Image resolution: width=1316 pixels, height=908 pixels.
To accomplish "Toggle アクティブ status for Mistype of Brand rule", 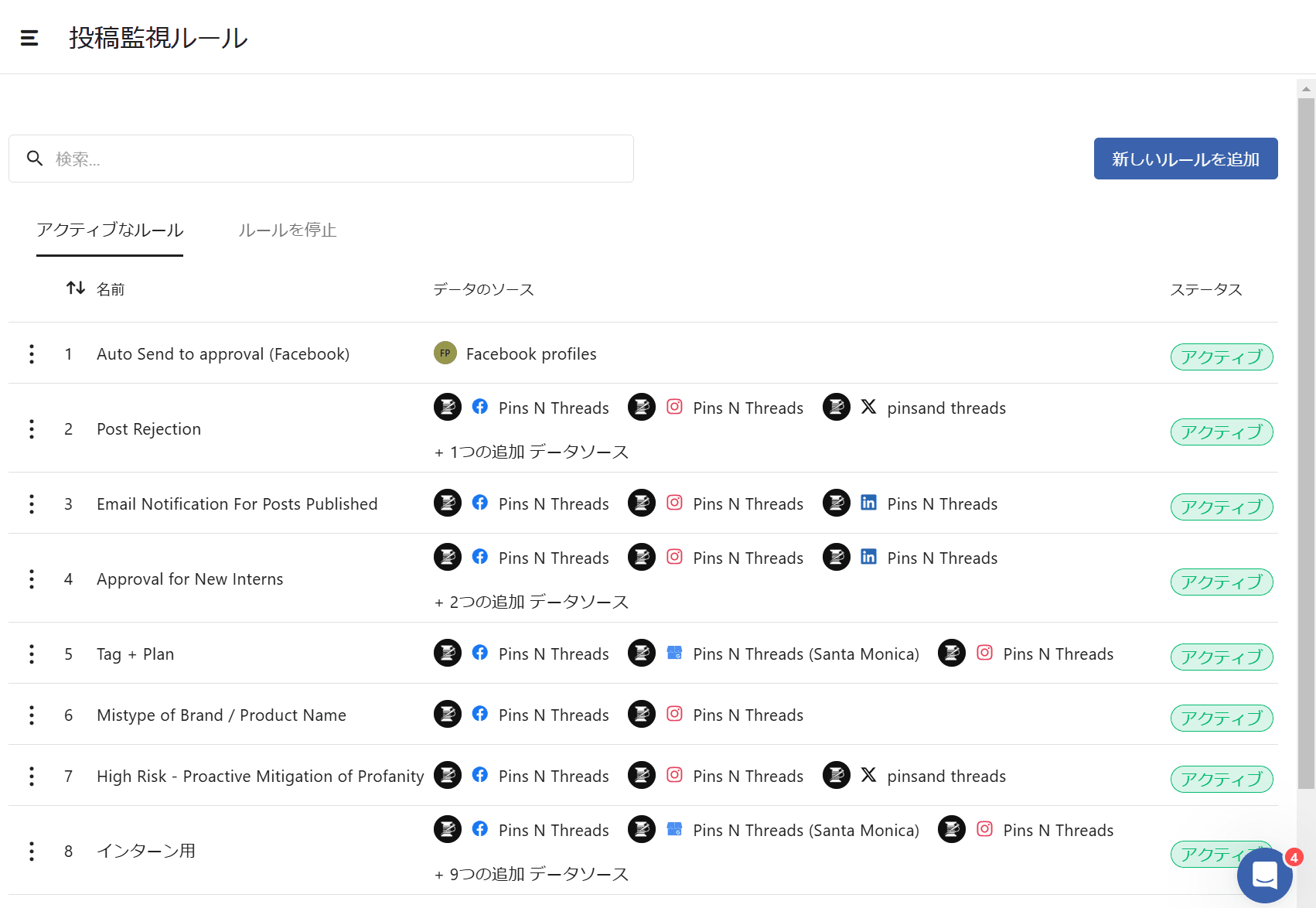I will [1221, 718].
